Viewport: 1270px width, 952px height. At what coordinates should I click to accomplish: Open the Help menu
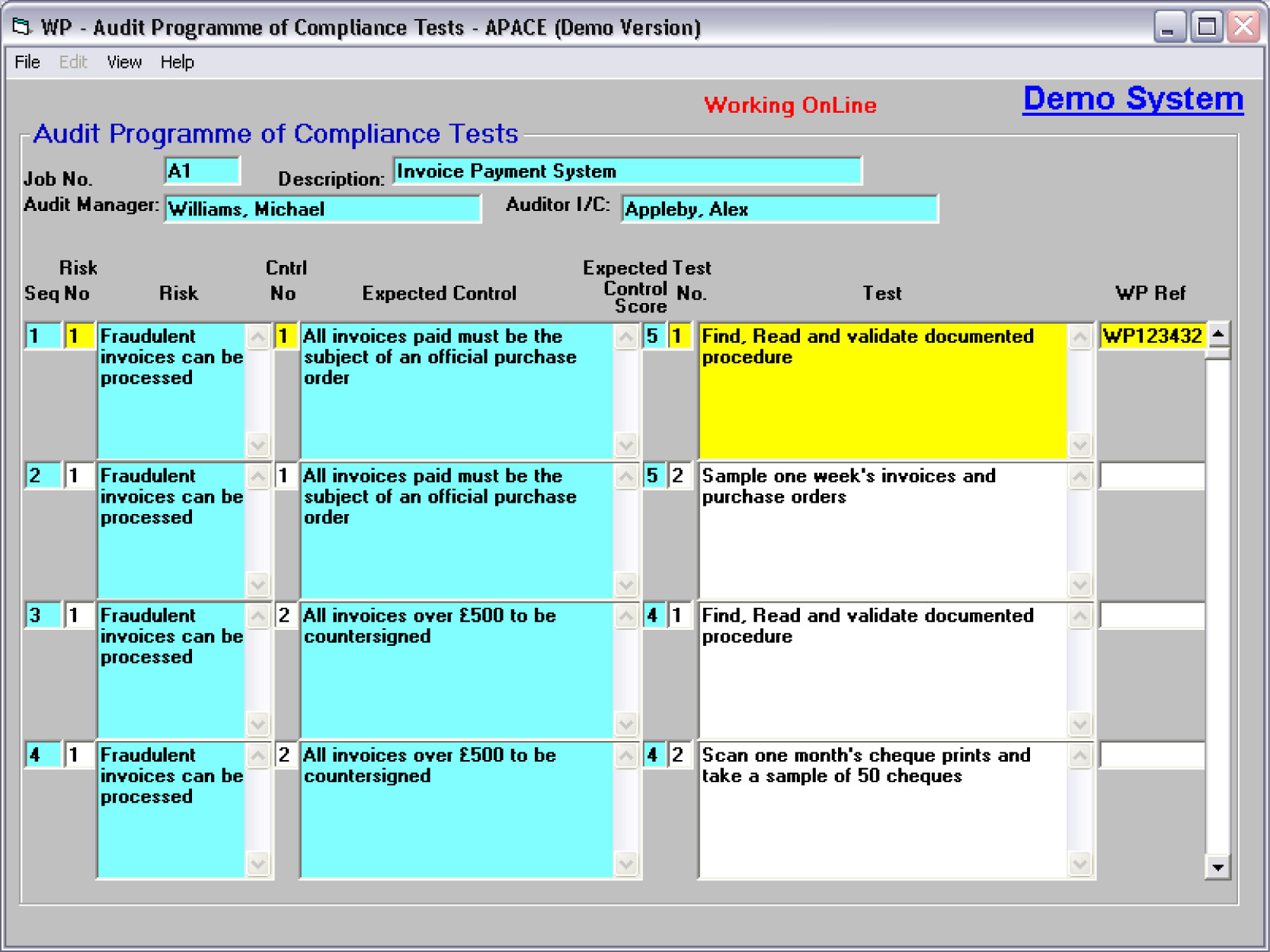(177, 62)
